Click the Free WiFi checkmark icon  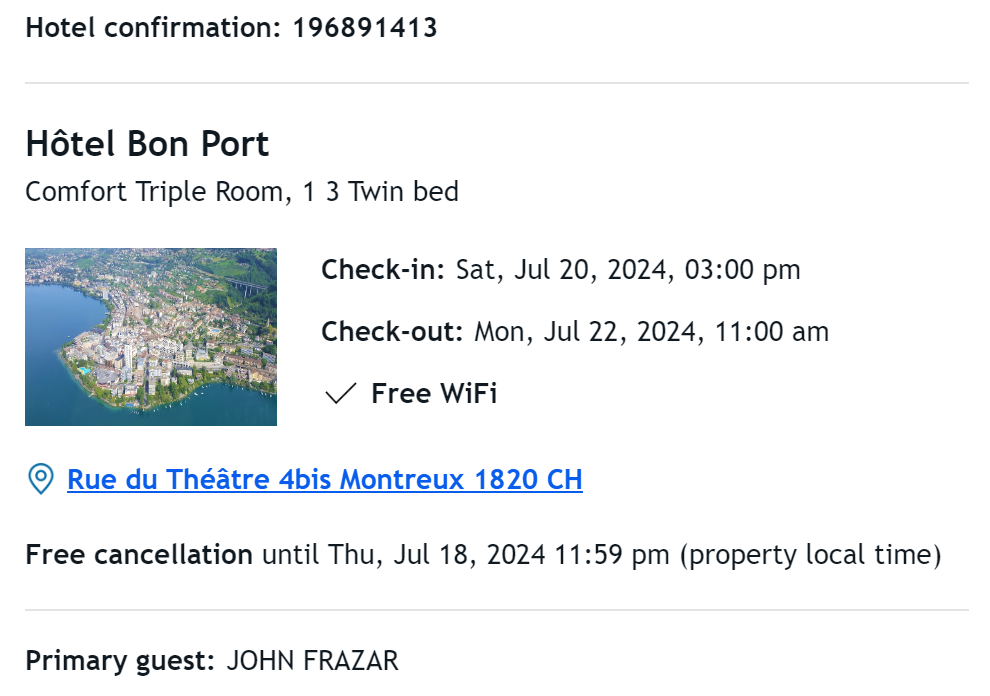point(340,393)
